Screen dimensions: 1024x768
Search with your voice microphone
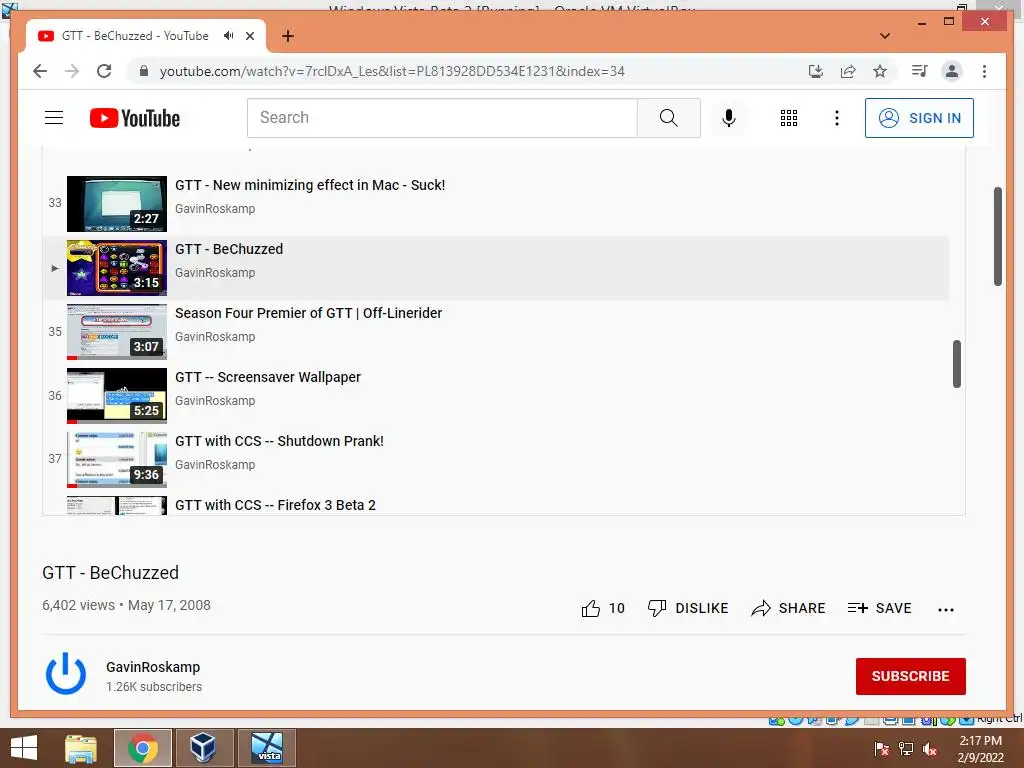729,118
